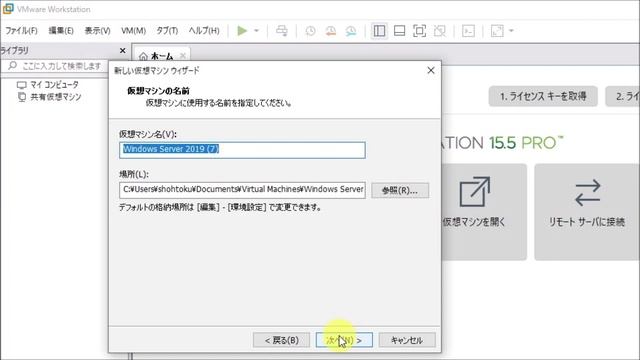Screen dimensions: 640x360
Task: Expand the power options dropdown arrow
Action: click(x=256, y=31)
